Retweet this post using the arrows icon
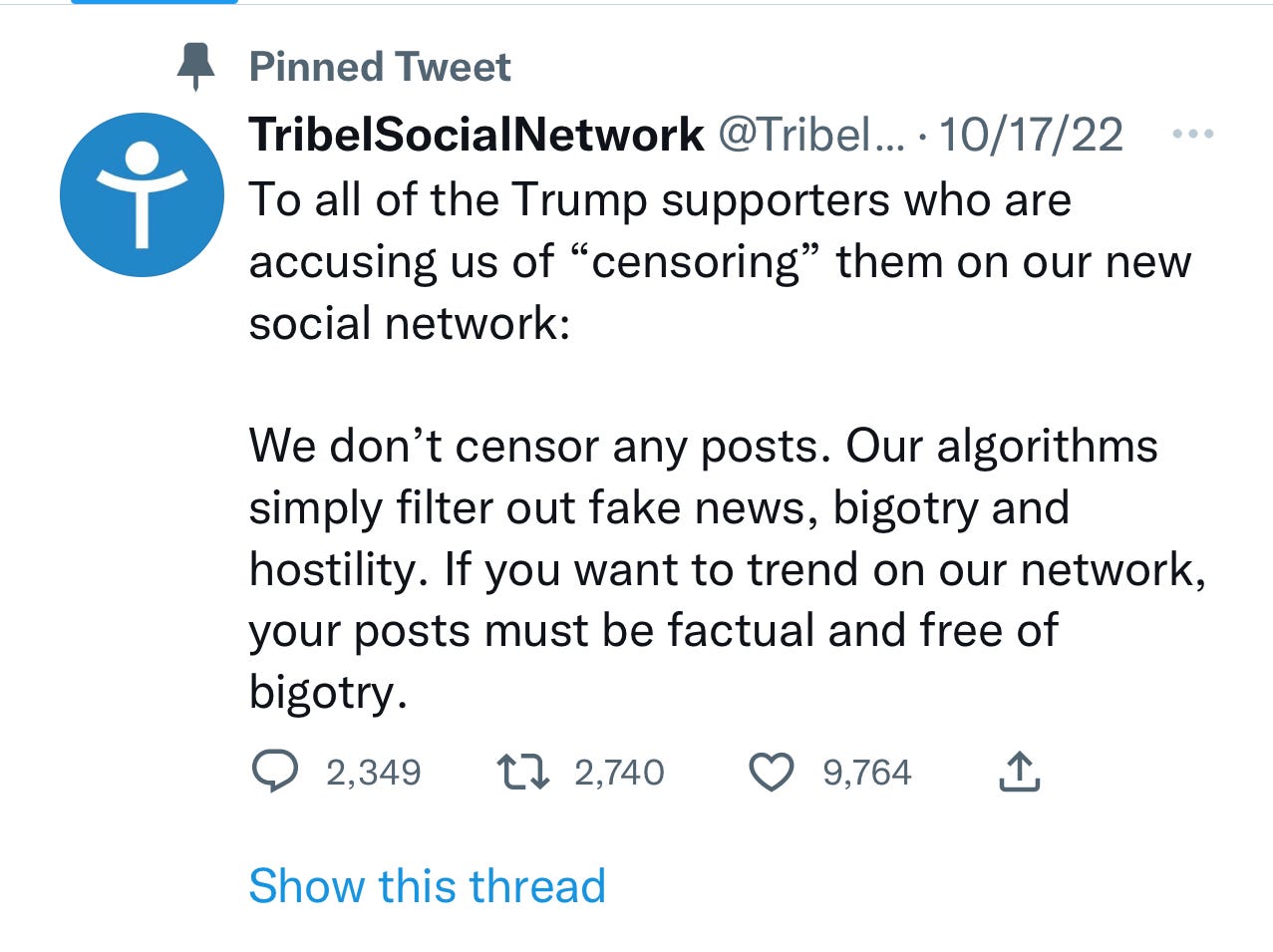The width and height of the screenshot is (1273, 952). [522, 772]
